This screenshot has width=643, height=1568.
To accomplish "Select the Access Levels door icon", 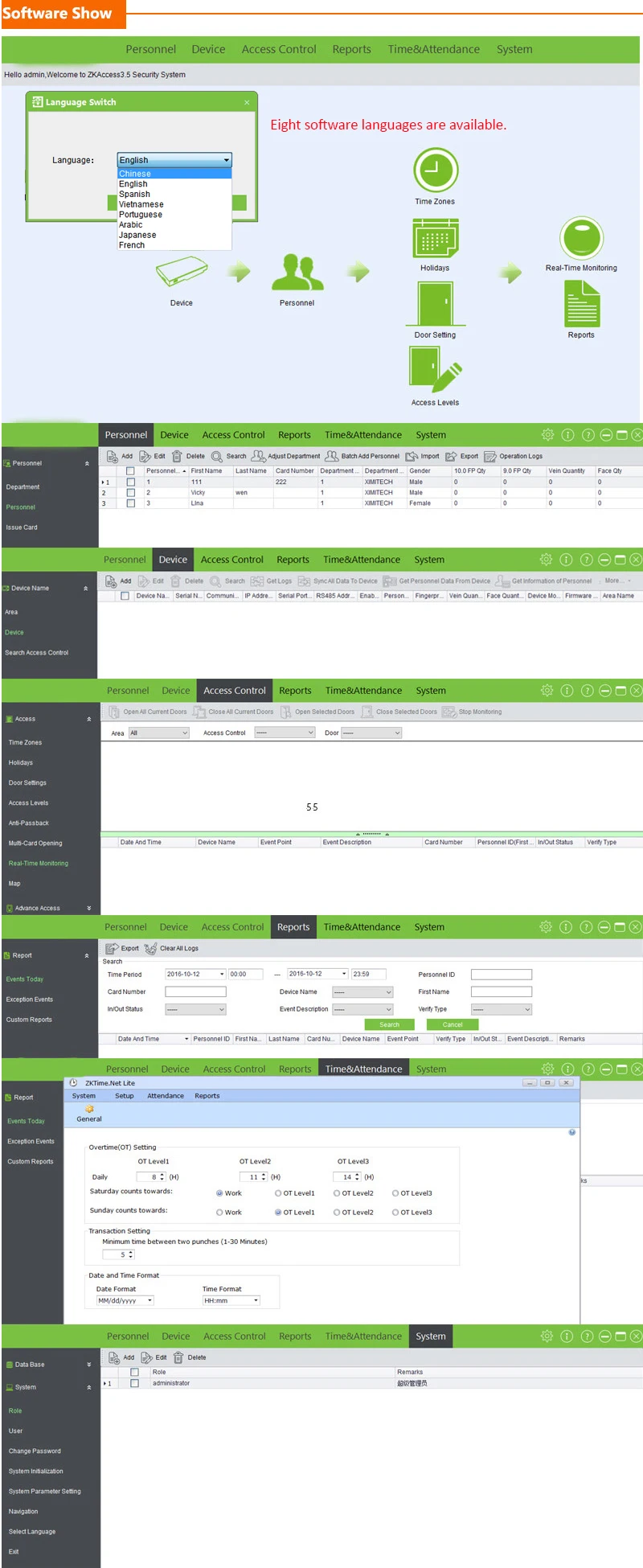I will click(x=435, y=370).
